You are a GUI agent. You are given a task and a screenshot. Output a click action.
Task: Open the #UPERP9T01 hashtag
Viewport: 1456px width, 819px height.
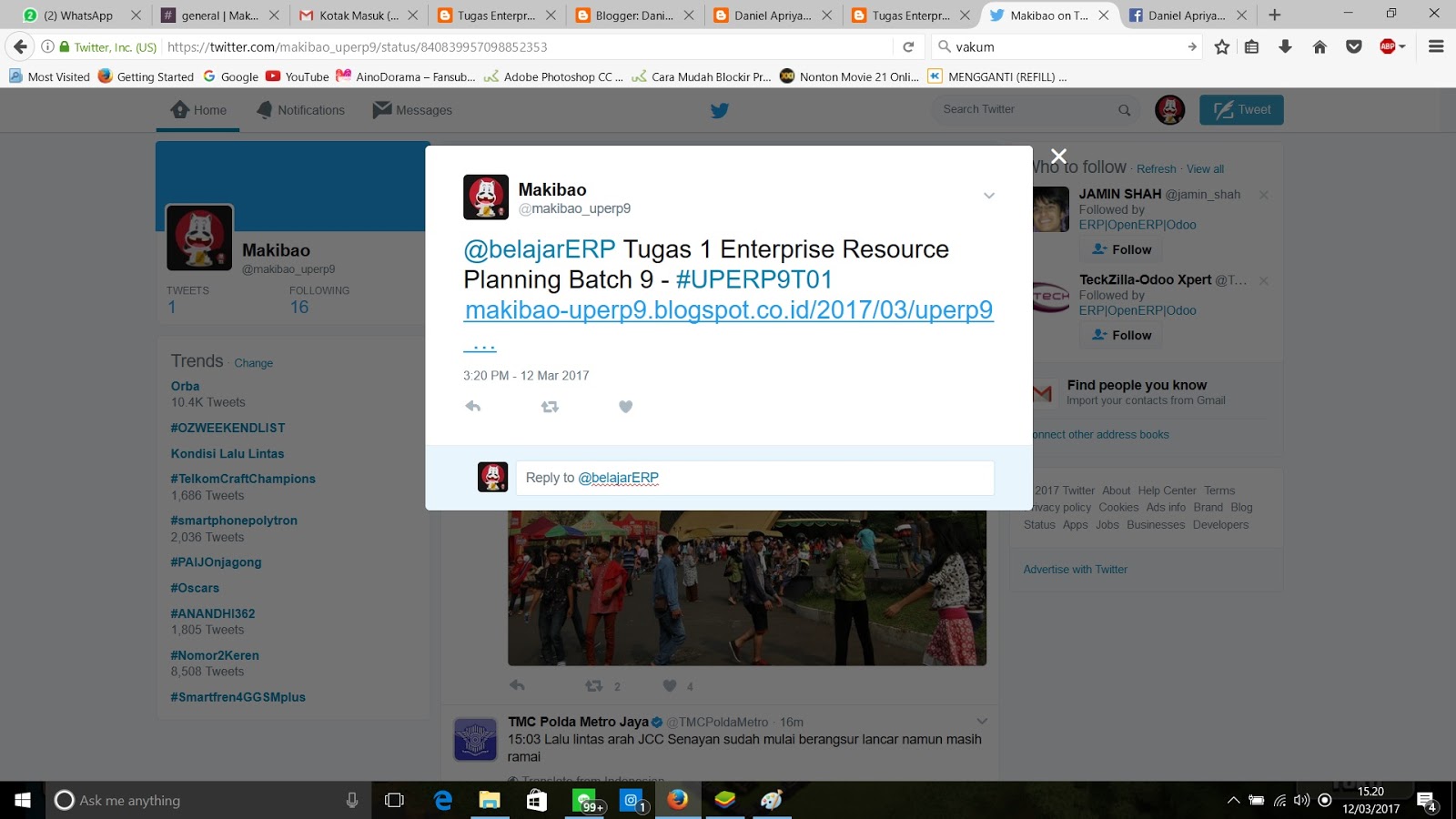point(754,279)
